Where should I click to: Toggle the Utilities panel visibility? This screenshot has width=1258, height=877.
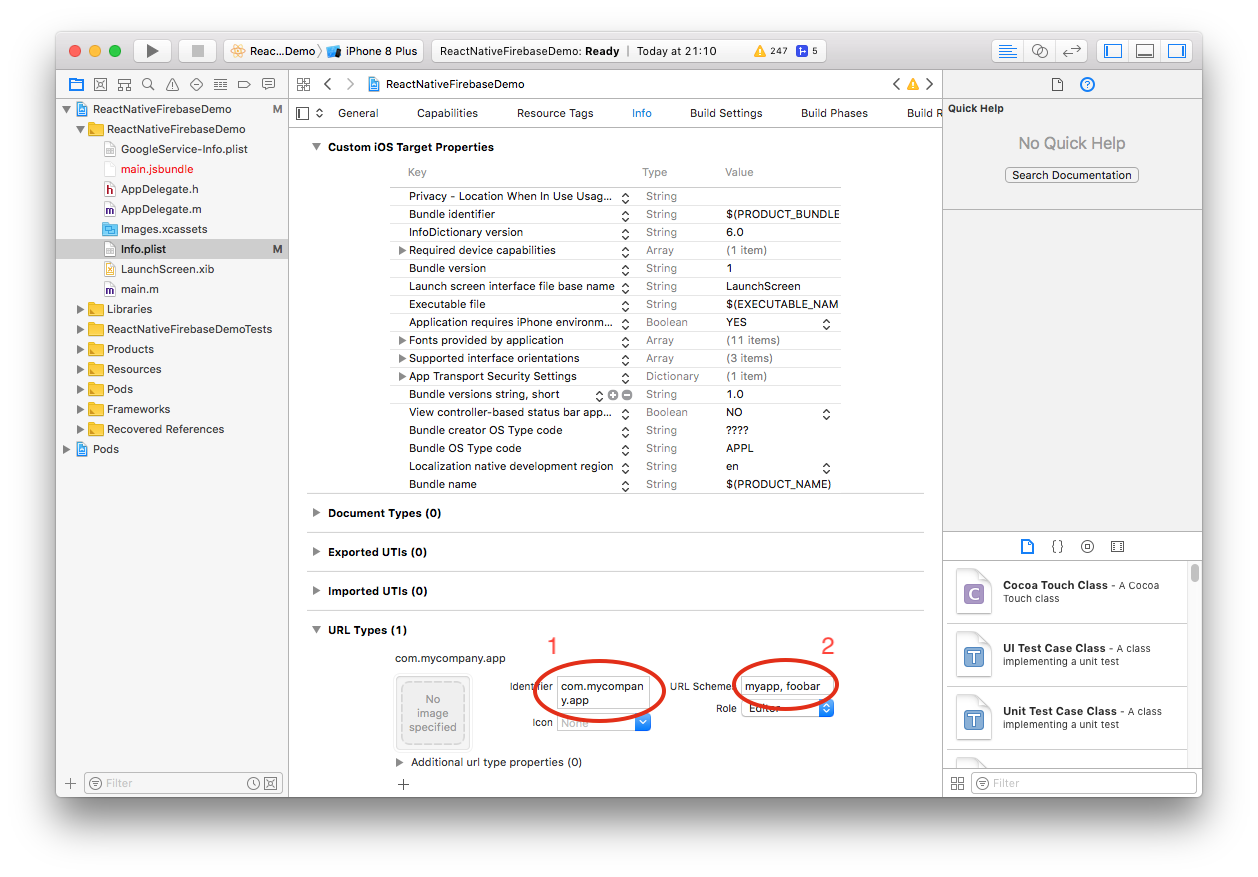(x=1177, y=51)
